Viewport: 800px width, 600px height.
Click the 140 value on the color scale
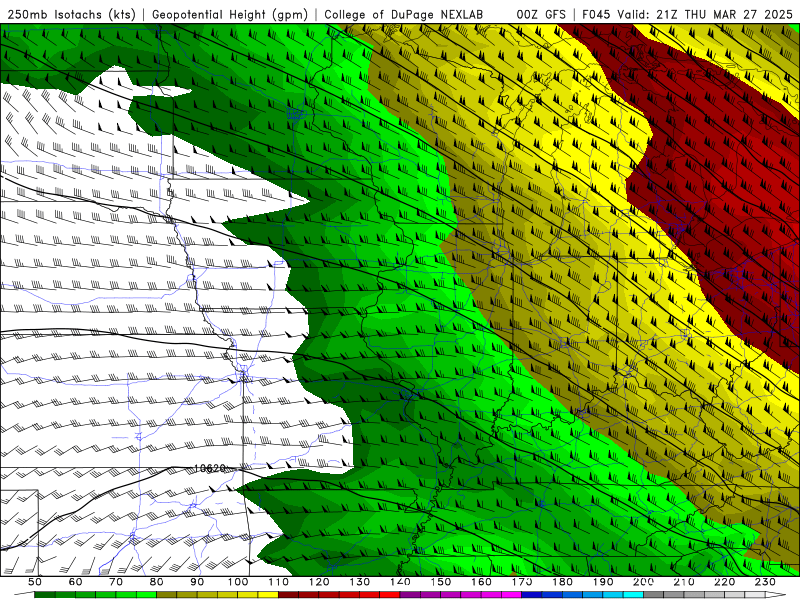(x=400, y=582)
